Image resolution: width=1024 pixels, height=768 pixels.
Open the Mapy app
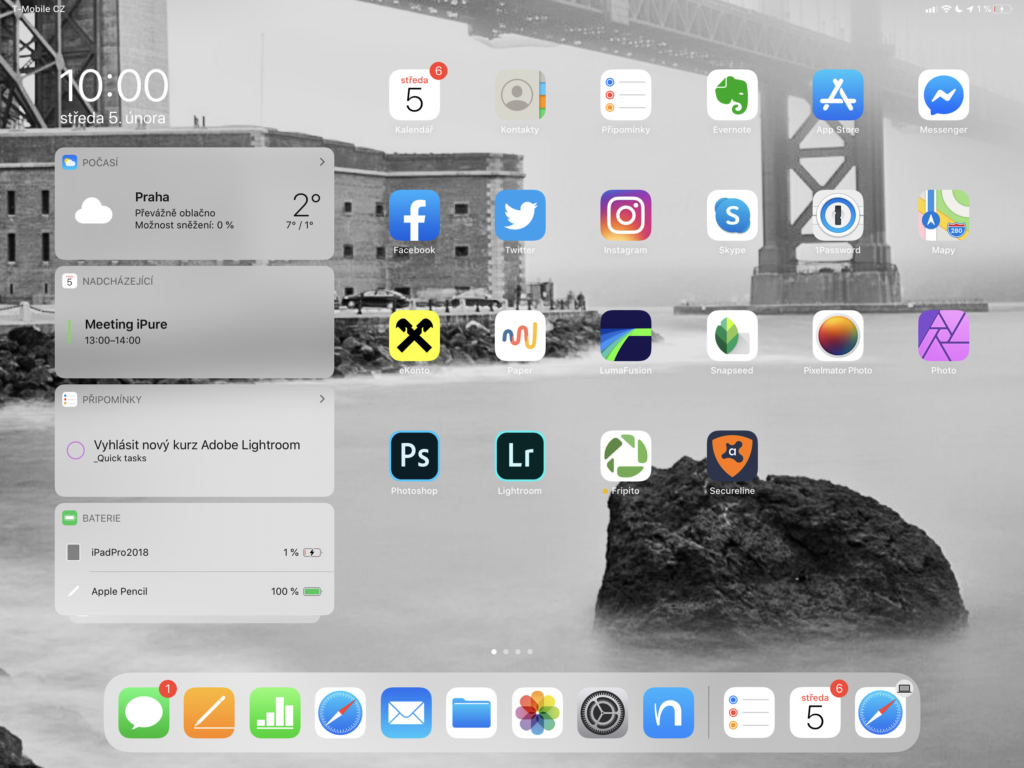pyautogui.click(x=943, y=216)
